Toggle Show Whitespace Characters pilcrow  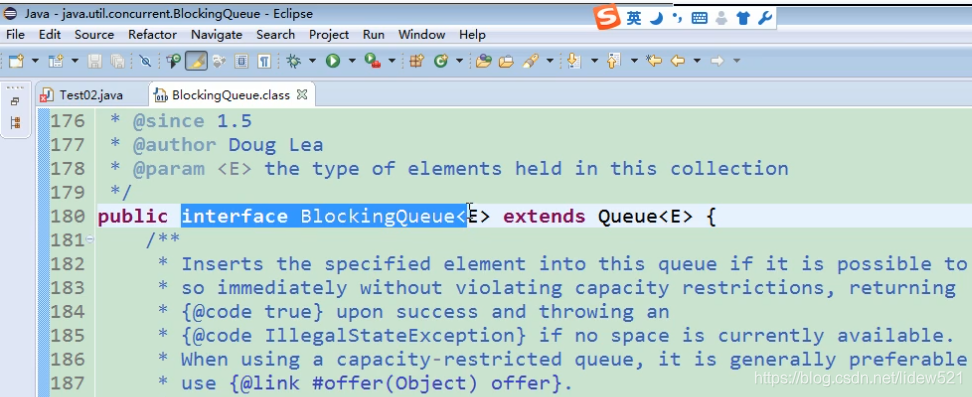264,61
